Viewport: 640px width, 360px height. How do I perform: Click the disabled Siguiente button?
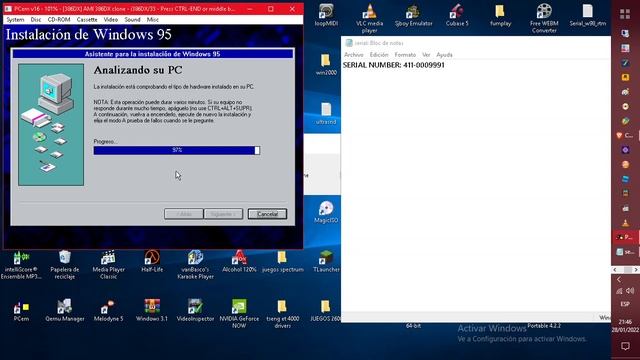coord(223,214)
